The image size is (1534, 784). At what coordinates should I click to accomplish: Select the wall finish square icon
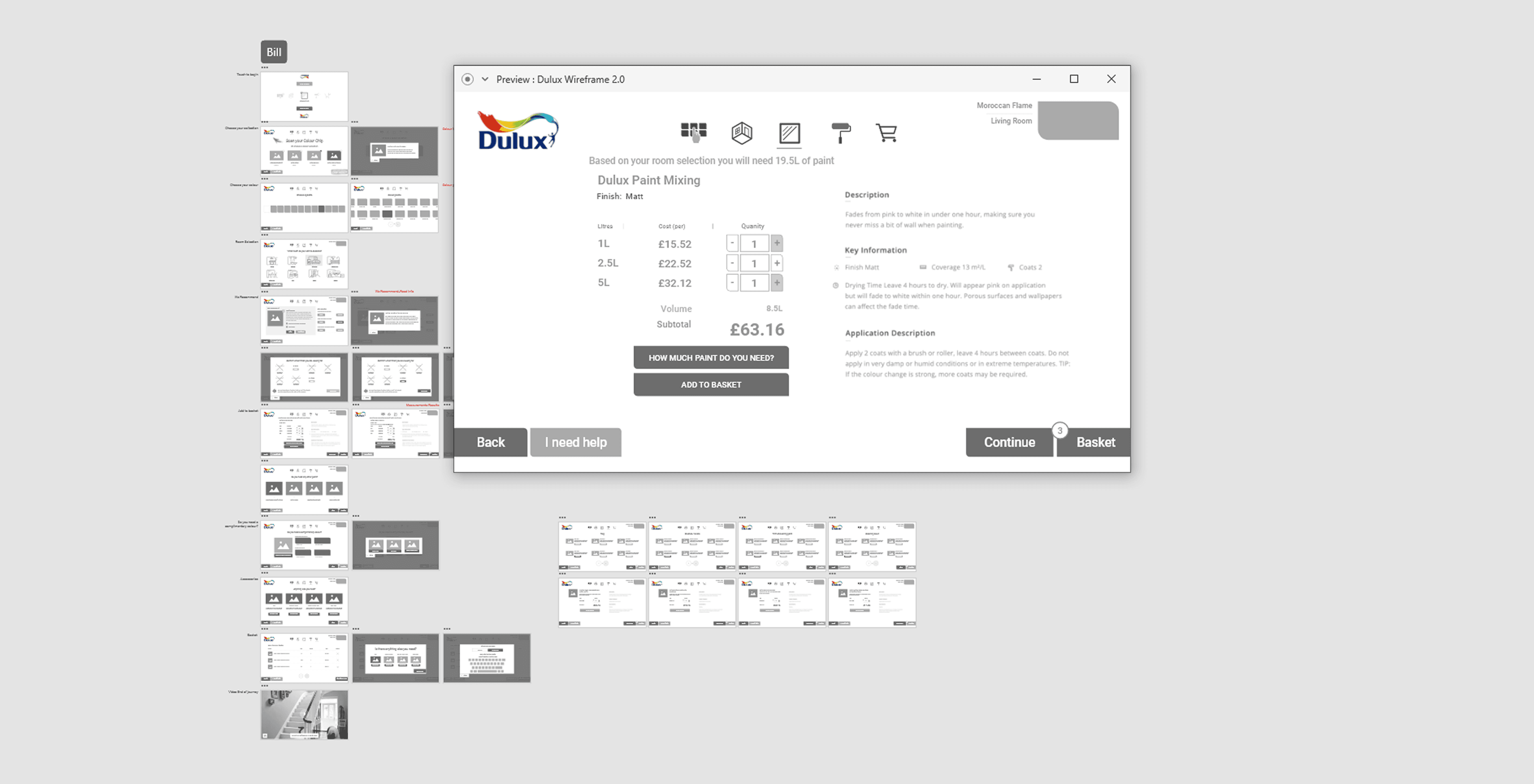coord(790,133)
